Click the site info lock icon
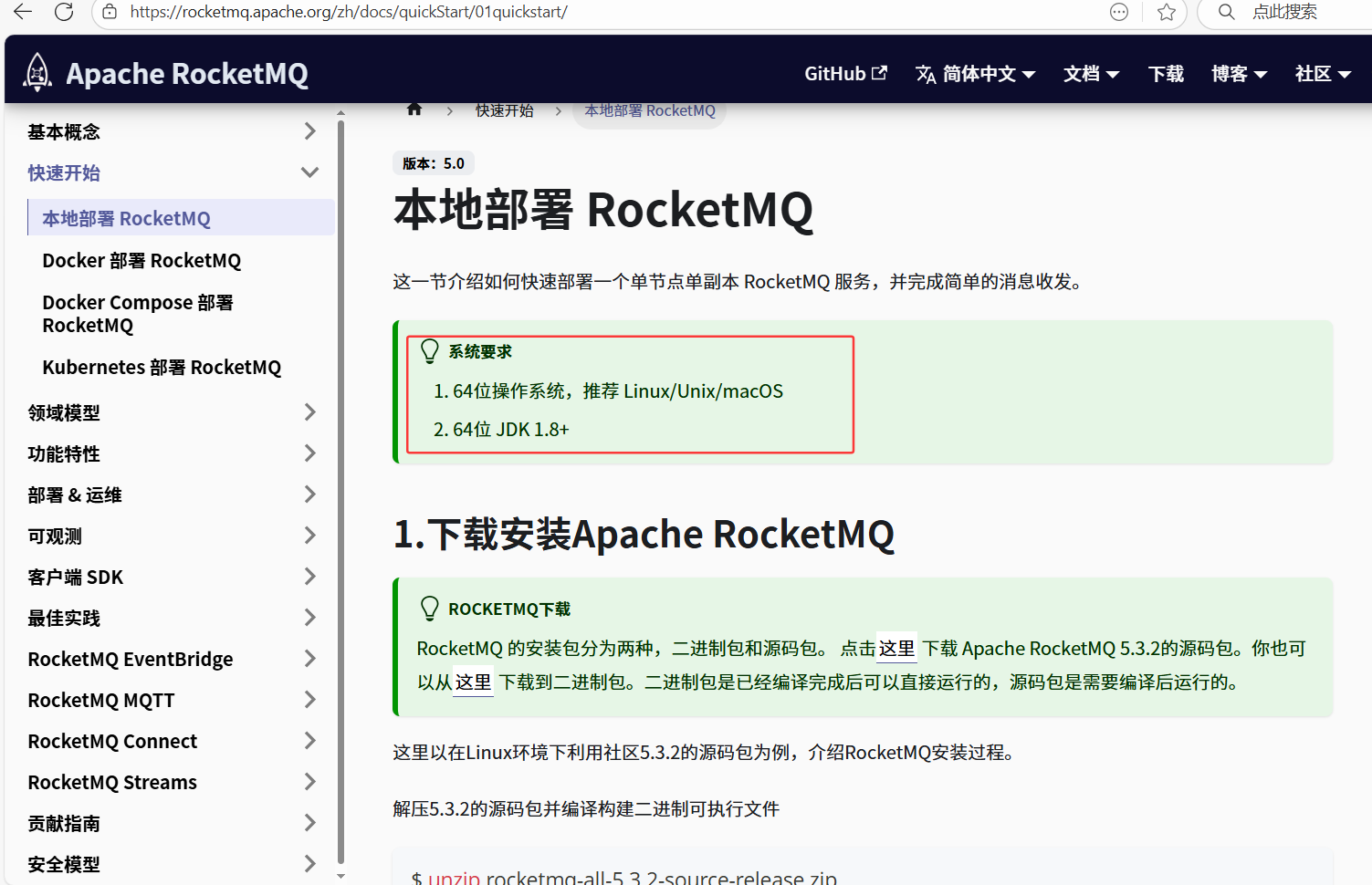This screenshot has width=1372, height=885. tap(110, 12)
